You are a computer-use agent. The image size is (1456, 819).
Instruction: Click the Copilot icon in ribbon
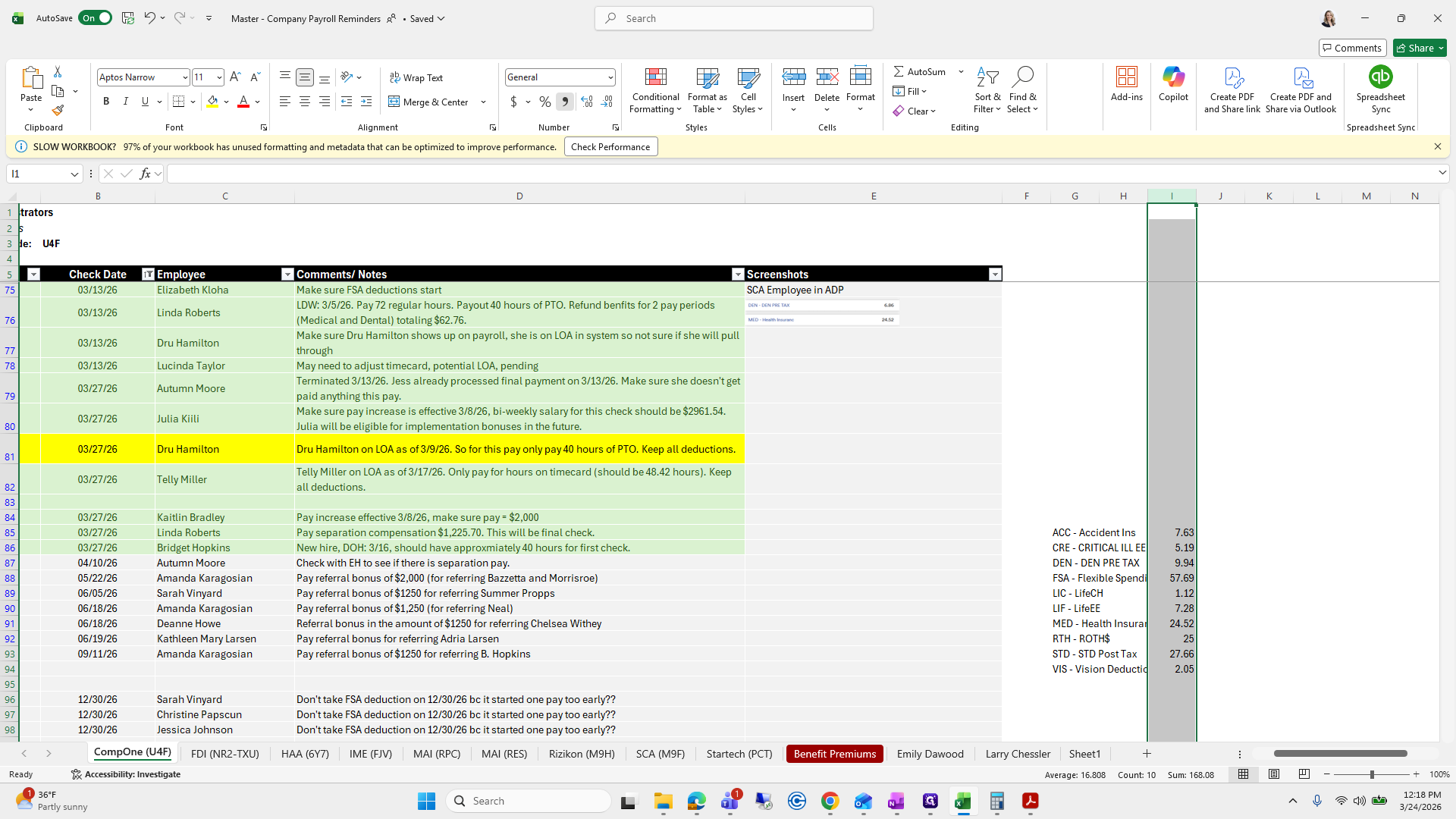coord(1173,77)
